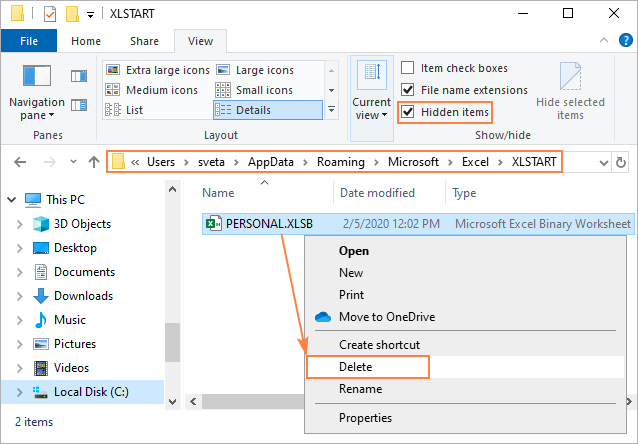The height and width of the screenshot is (444, 638).
Task: Expand the Documents tree node
Action: (x=21, y=272)
